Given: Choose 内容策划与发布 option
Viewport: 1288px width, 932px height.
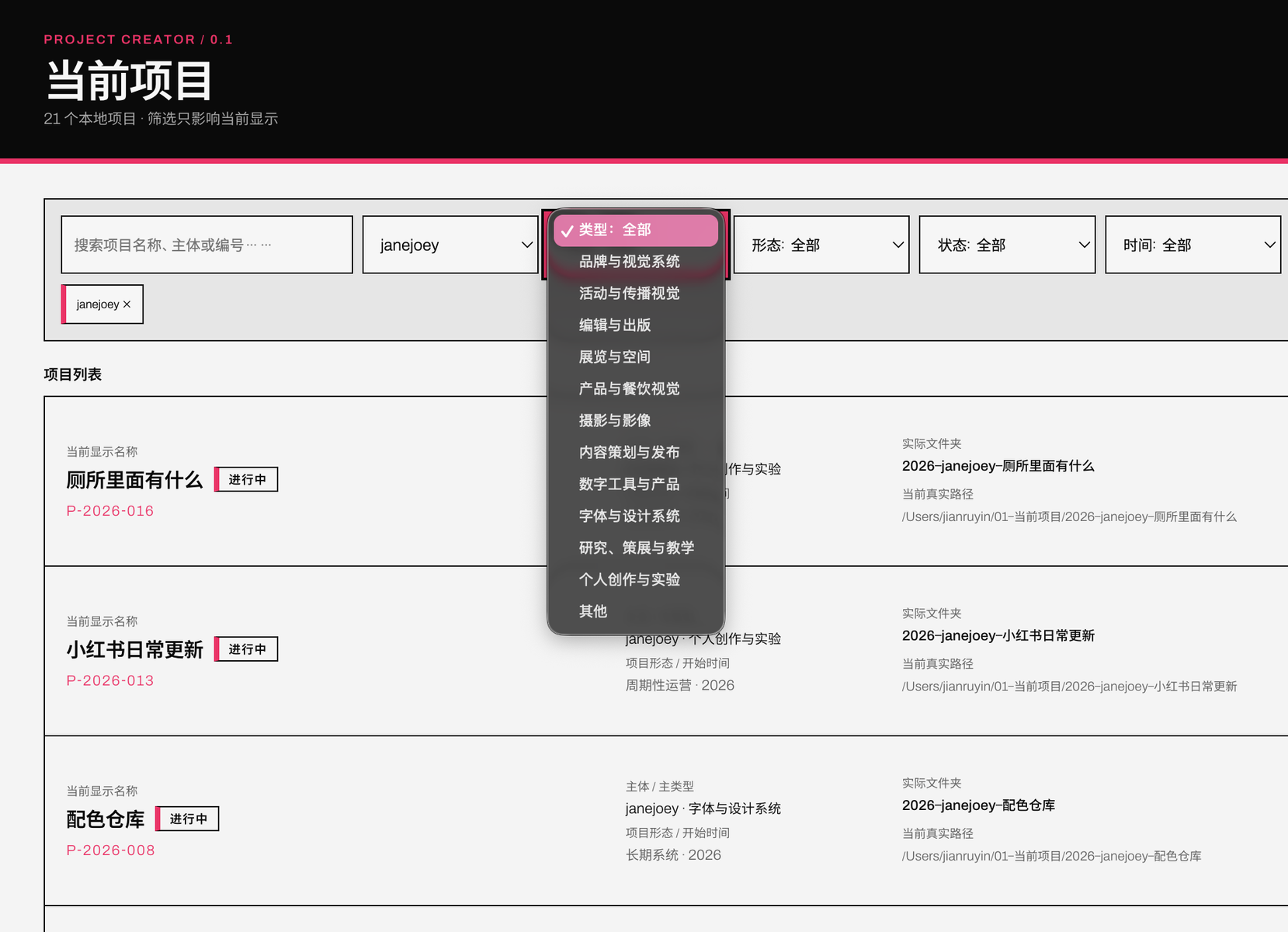Looking at the screenshot, I should point(635,453).
